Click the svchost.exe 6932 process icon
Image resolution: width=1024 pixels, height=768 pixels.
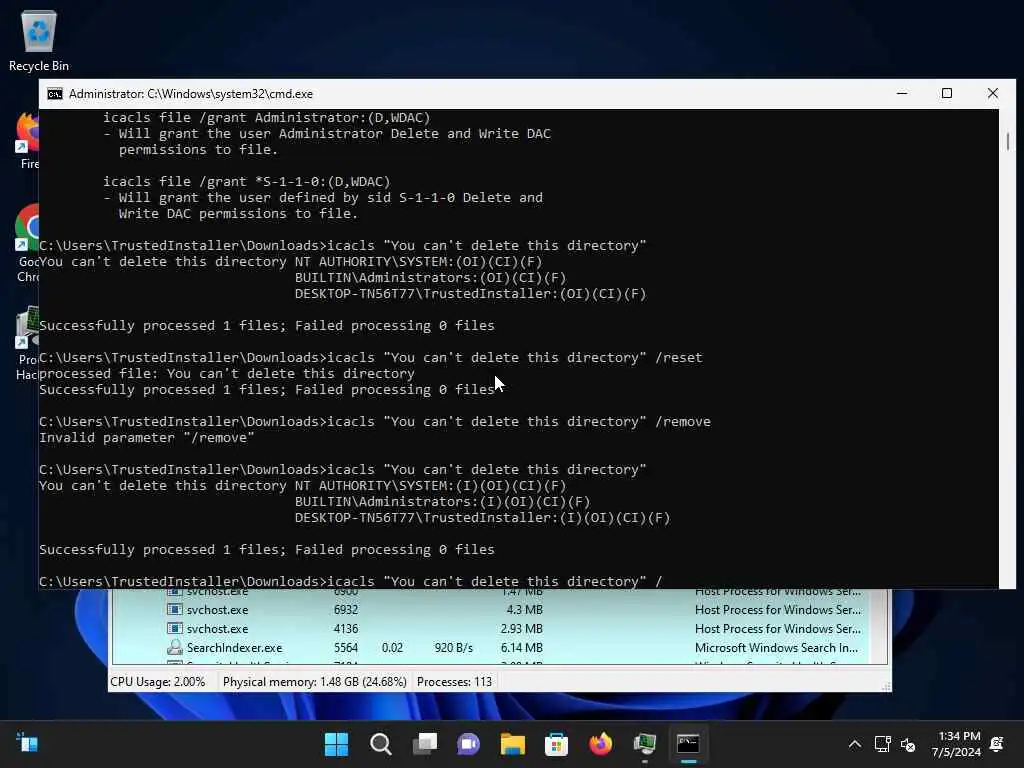[174, 609]
